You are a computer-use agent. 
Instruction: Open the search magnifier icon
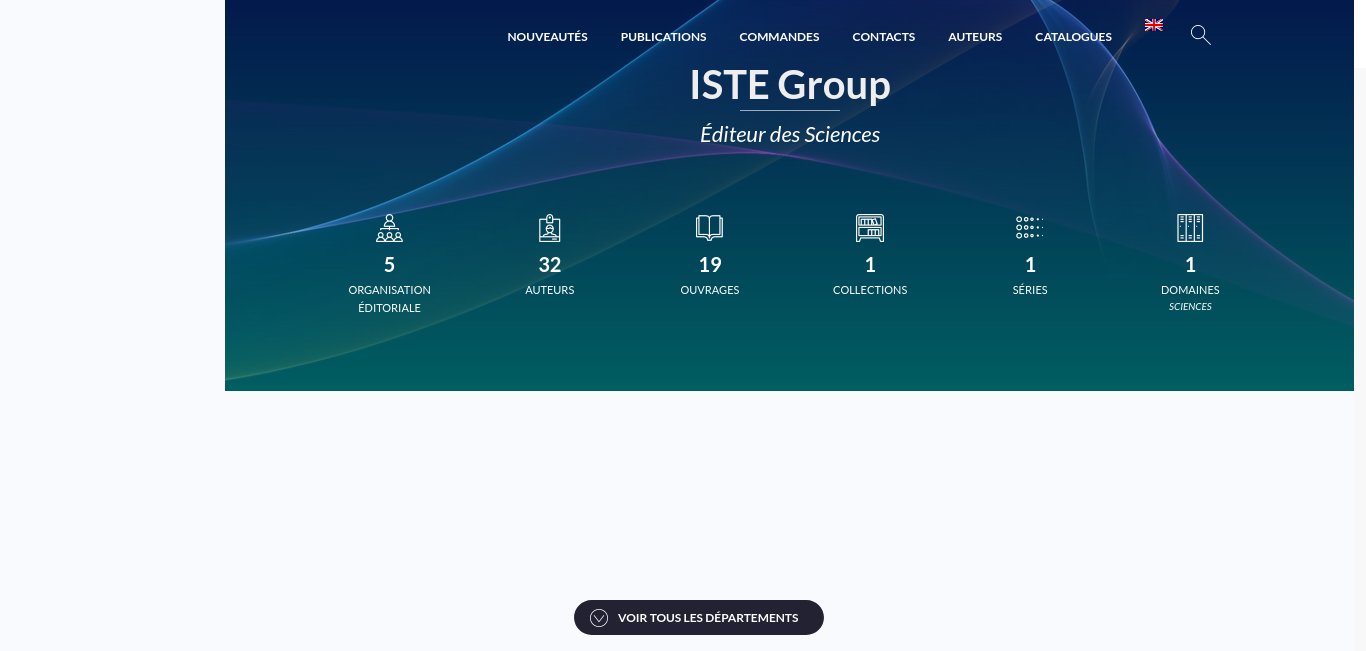pos(1201,35)
